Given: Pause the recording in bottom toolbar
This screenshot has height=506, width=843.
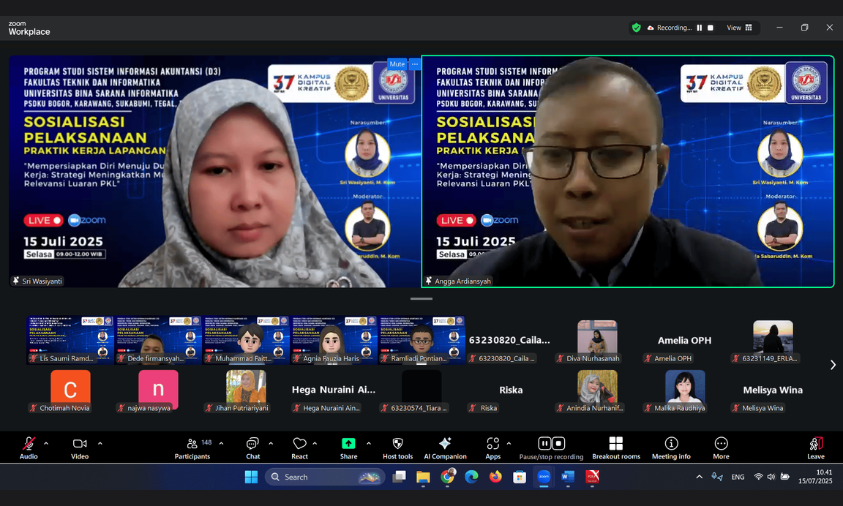Looking at the screenshot, I should point(544,443).
